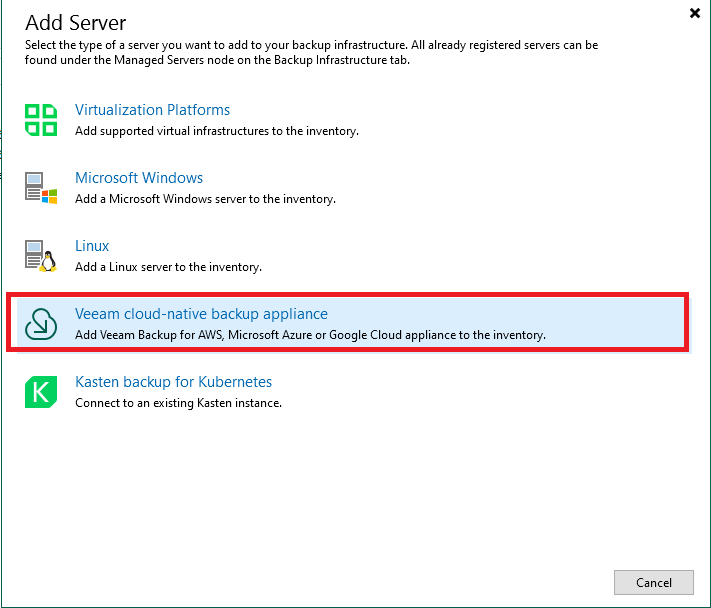
Task: Close the Add Server window with X
Action: point(694,13)
